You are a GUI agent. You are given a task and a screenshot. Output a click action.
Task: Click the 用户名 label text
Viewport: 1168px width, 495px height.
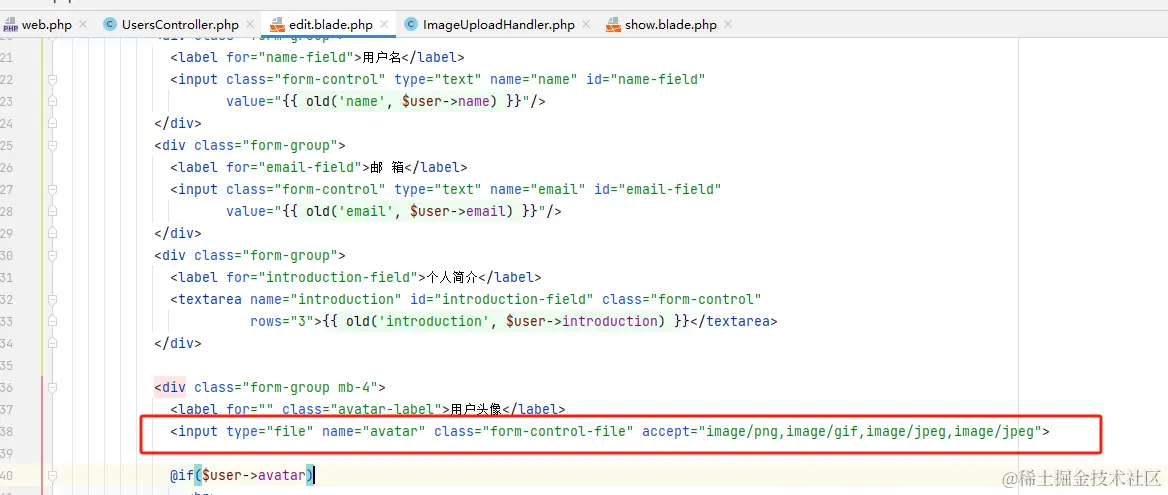[x=381, y=57]
